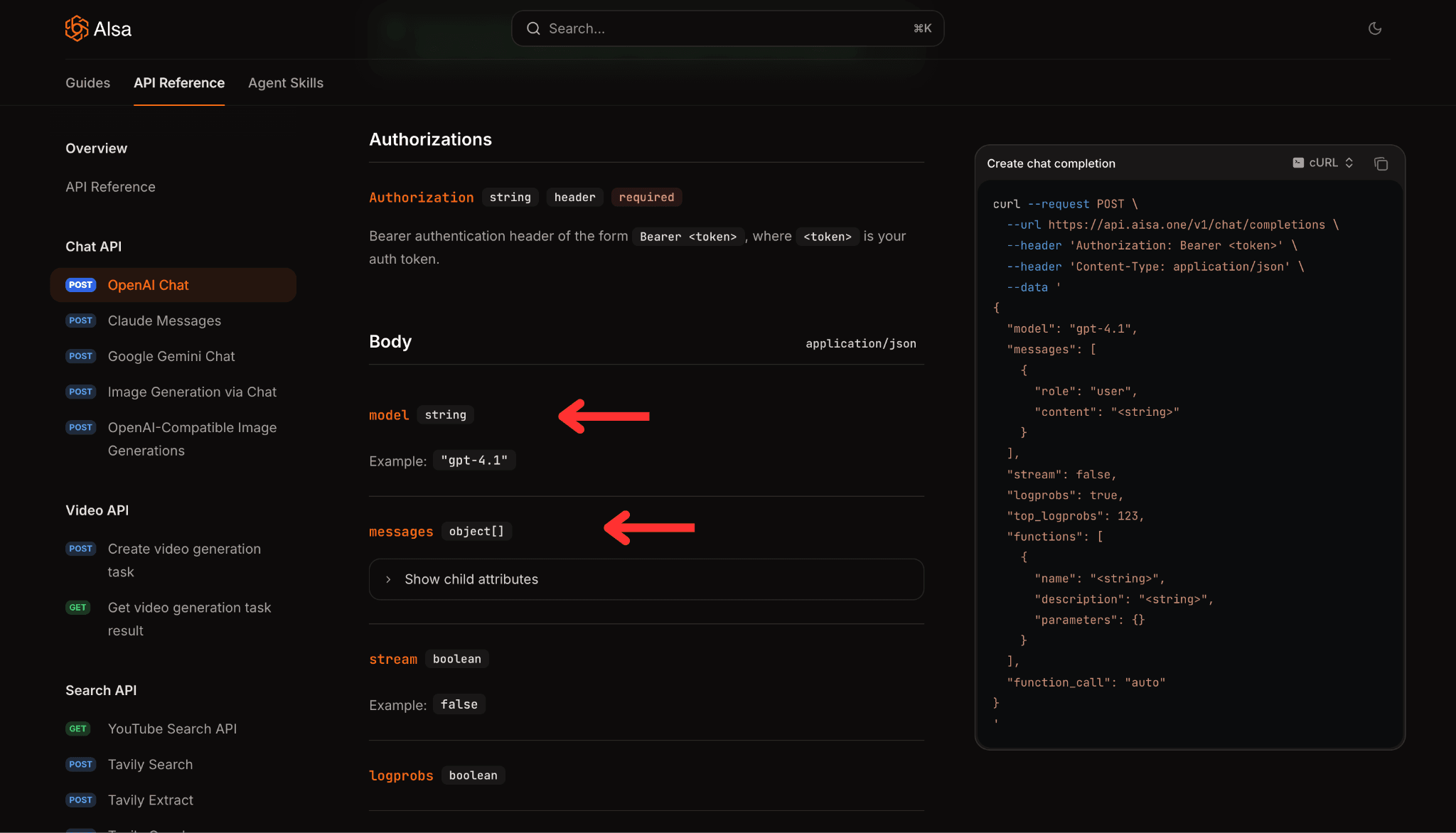
Task: Expand Show child attributes
Action: point(646,579)
